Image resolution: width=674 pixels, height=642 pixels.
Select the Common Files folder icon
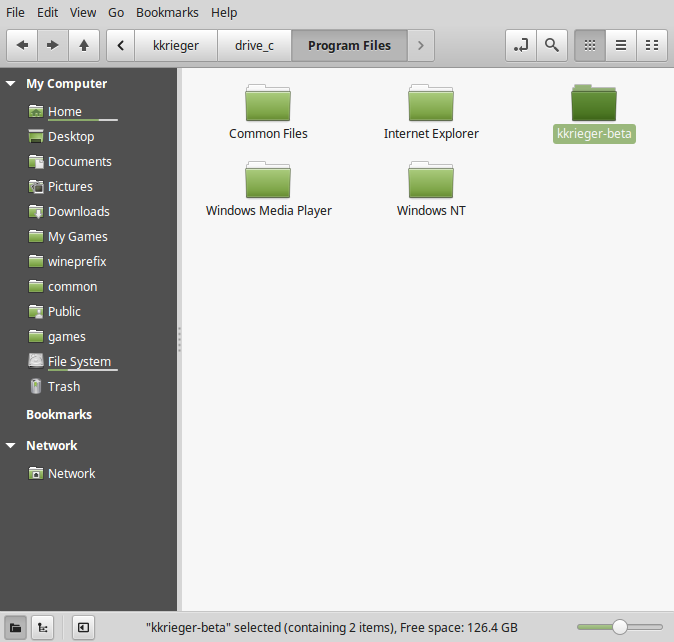point(268,103)
